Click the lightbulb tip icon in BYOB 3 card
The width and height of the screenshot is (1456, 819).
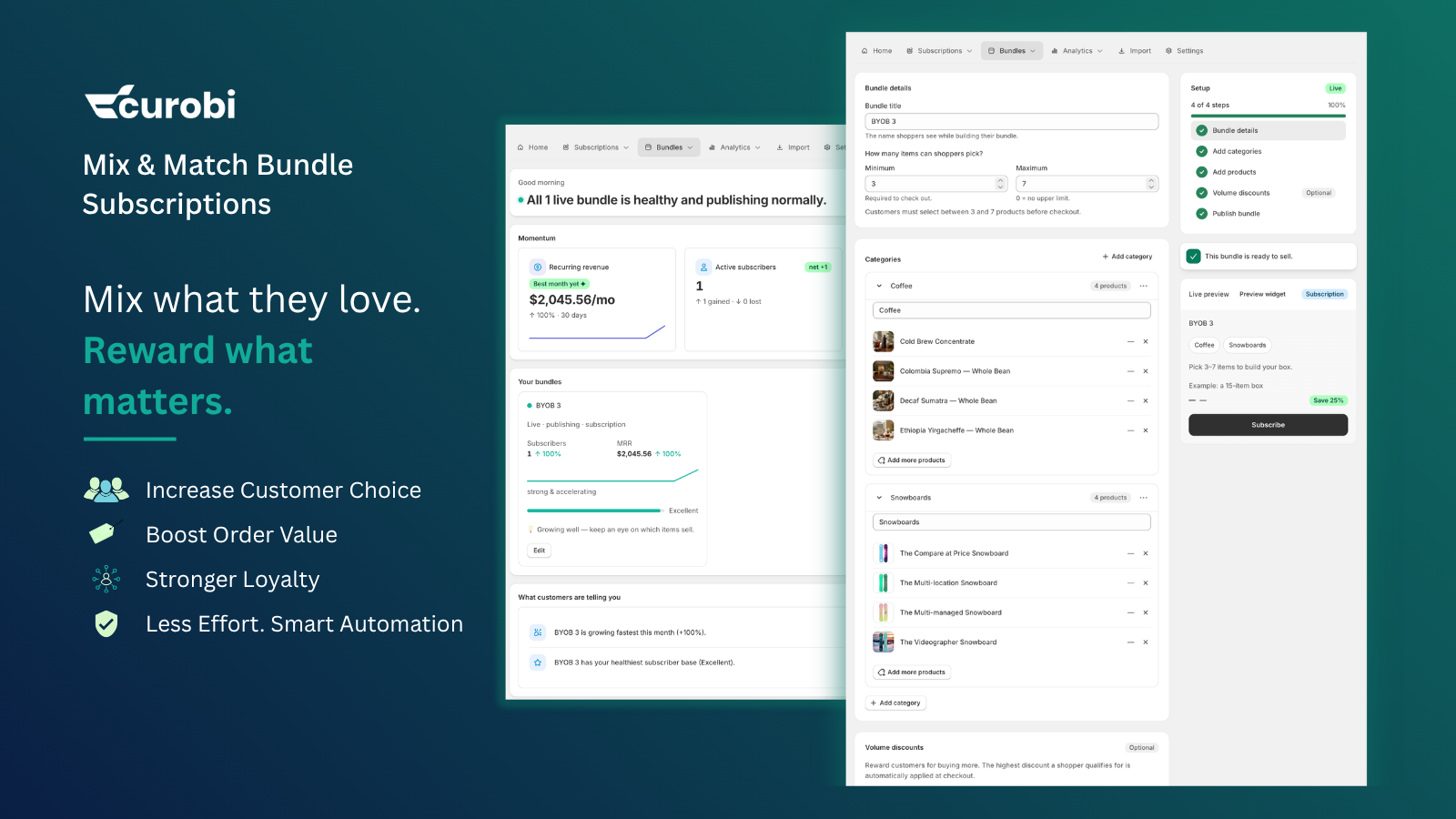531,530
